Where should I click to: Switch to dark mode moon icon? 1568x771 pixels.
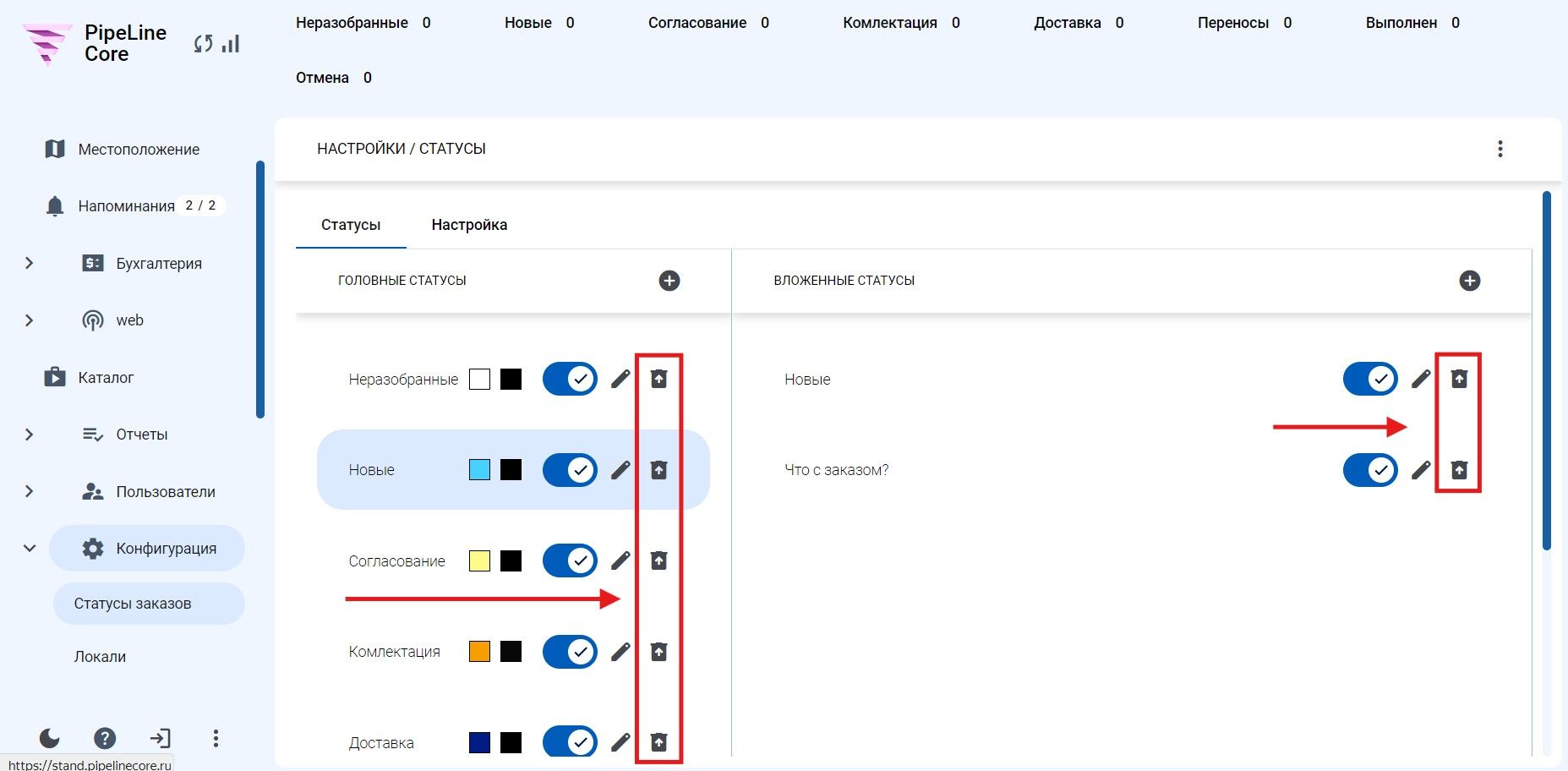pyautogui.click(x=50, y=738)
